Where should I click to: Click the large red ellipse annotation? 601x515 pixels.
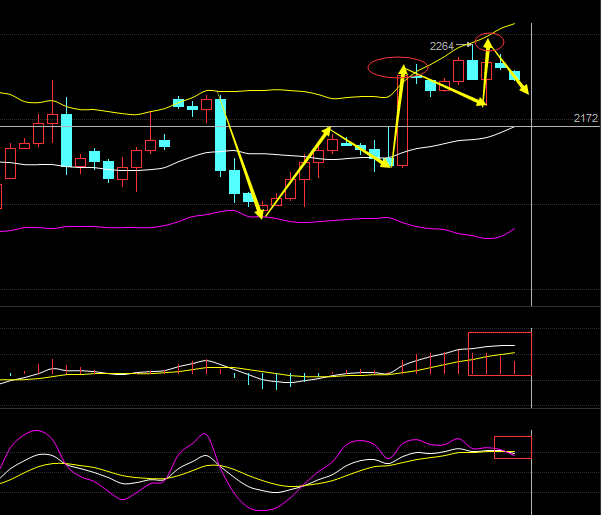point(398,67)
